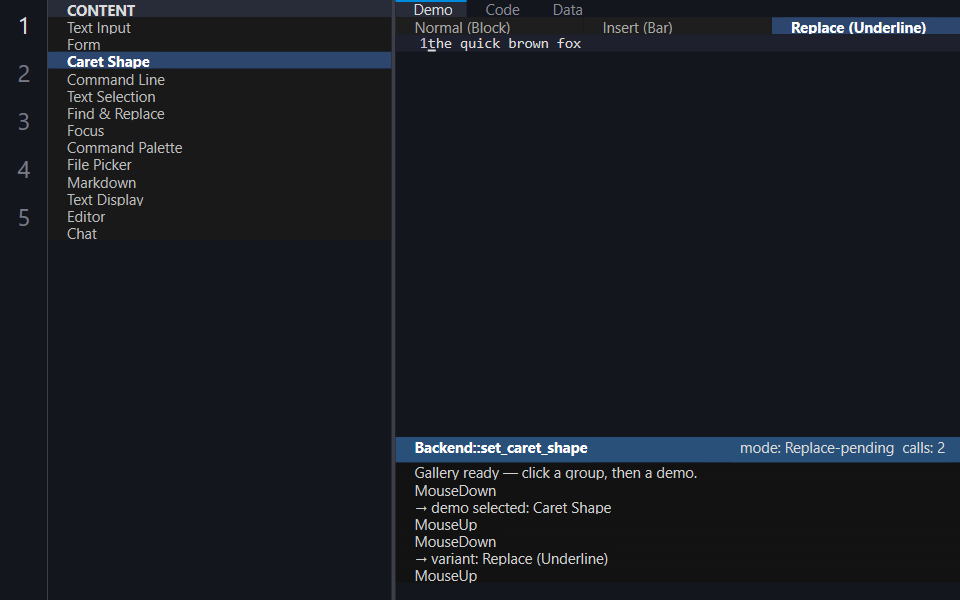Choose the Replace (Underline) caret variant
The height and width of the screenshot is (600, 960).
pyautogui.click(x=865, y=28)
